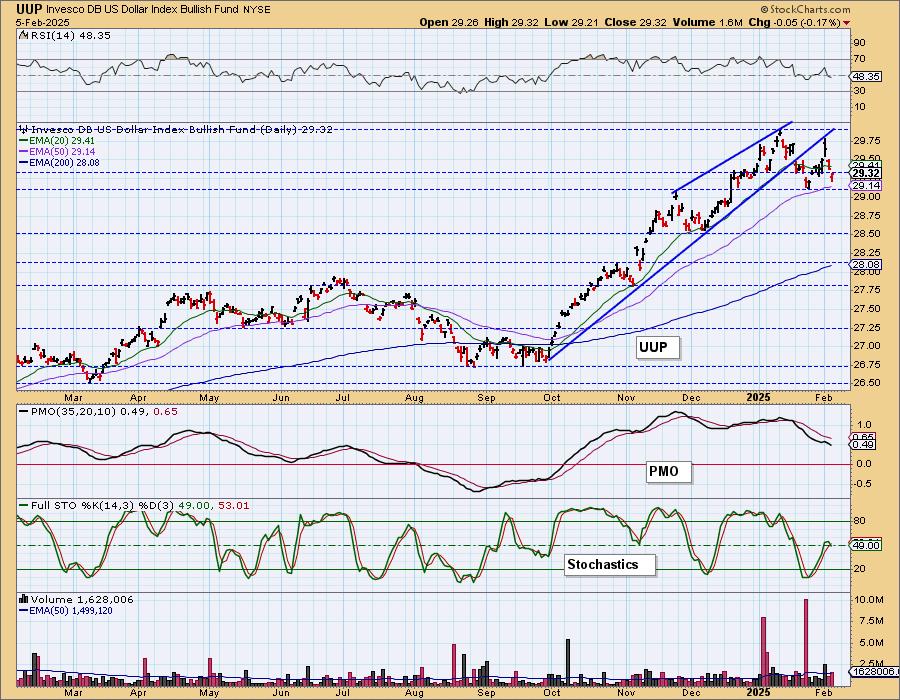The width and height of the screenshot is (900, 700).
Task: Click the candlestick icon before the Invesco (Daily) legend
Action: pos(23,129)
